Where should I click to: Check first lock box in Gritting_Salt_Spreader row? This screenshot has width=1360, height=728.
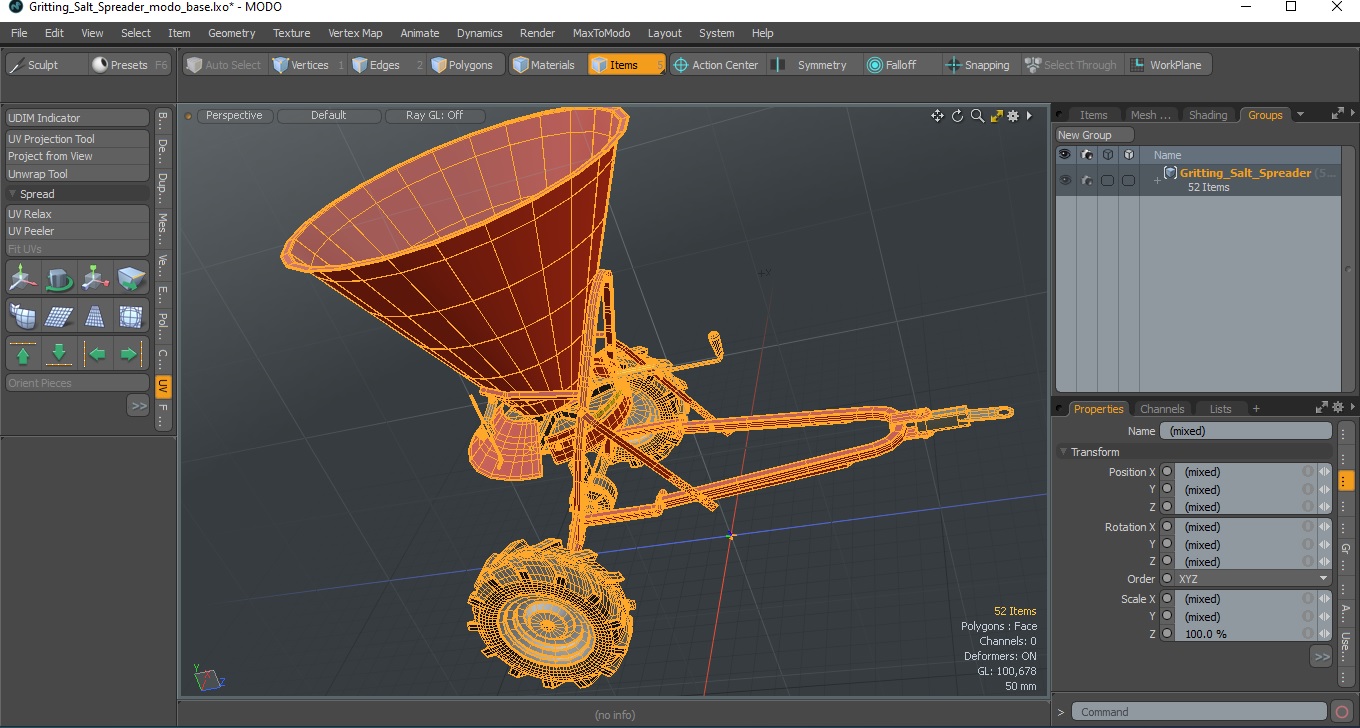click(x=1107, y=180)
